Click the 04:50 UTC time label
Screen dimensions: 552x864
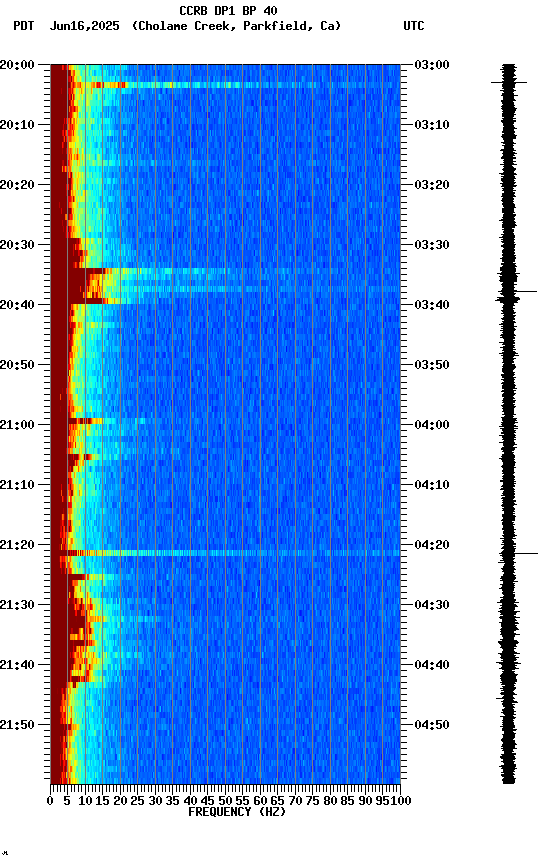click(x=432, y=725)
